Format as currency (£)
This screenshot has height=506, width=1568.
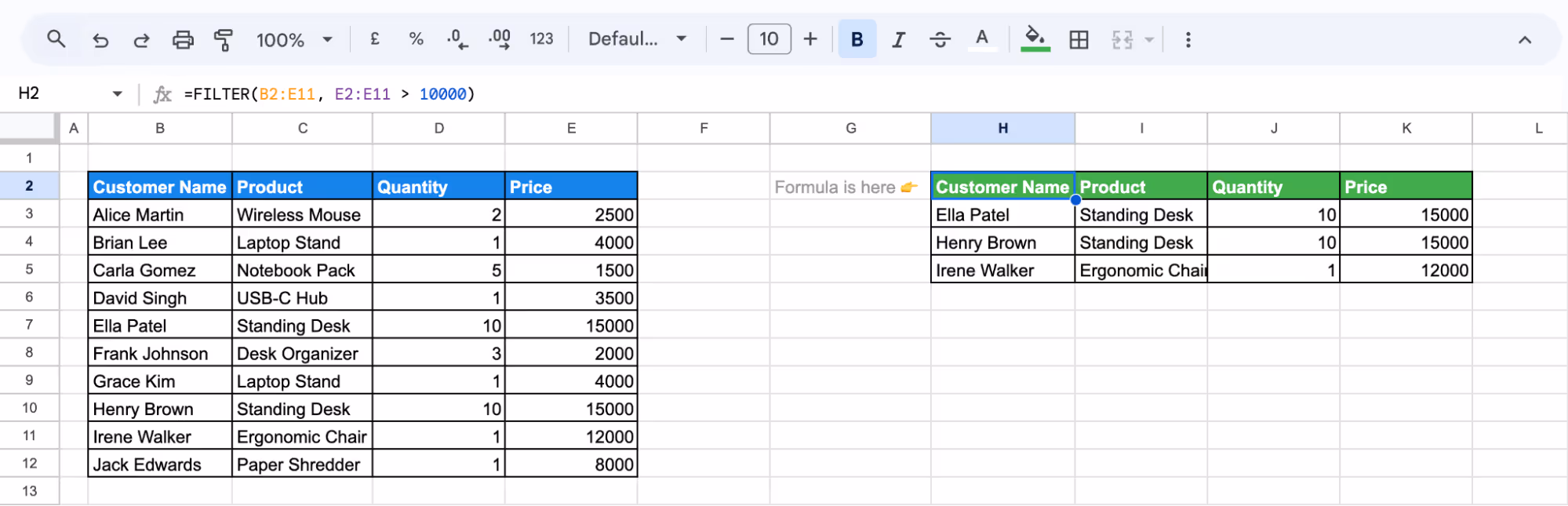[x=375, y=38]
